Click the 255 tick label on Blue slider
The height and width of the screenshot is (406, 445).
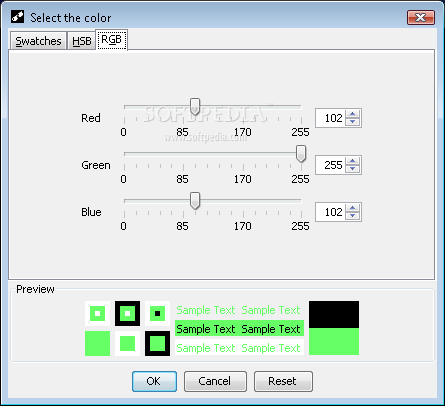300,226
